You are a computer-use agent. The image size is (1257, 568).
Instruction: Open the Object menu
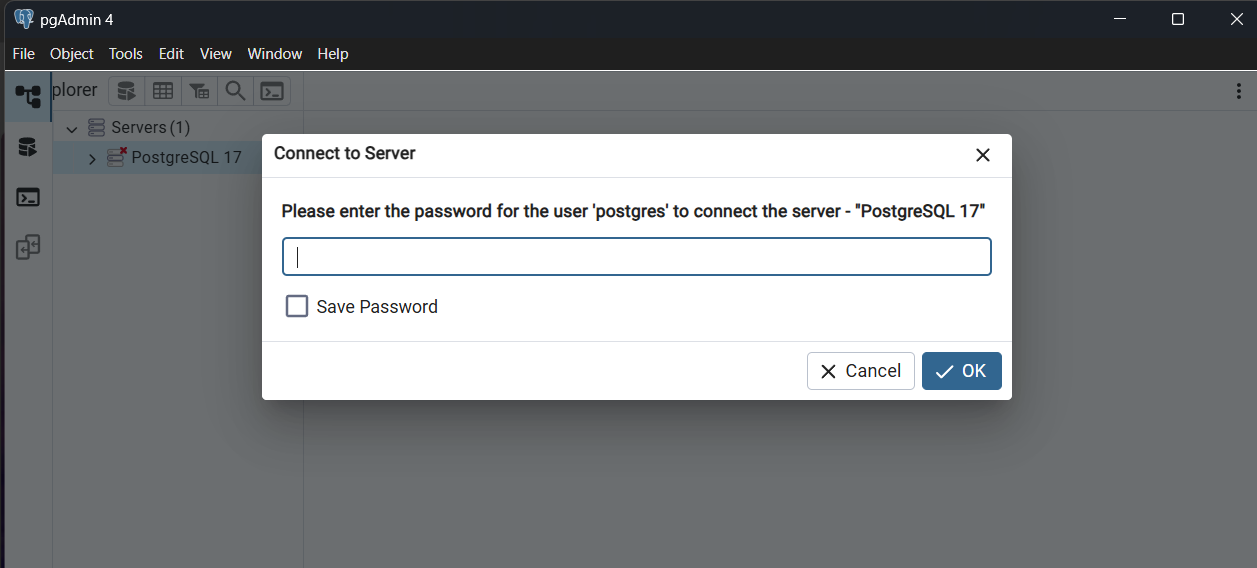[x=71, y=54]
